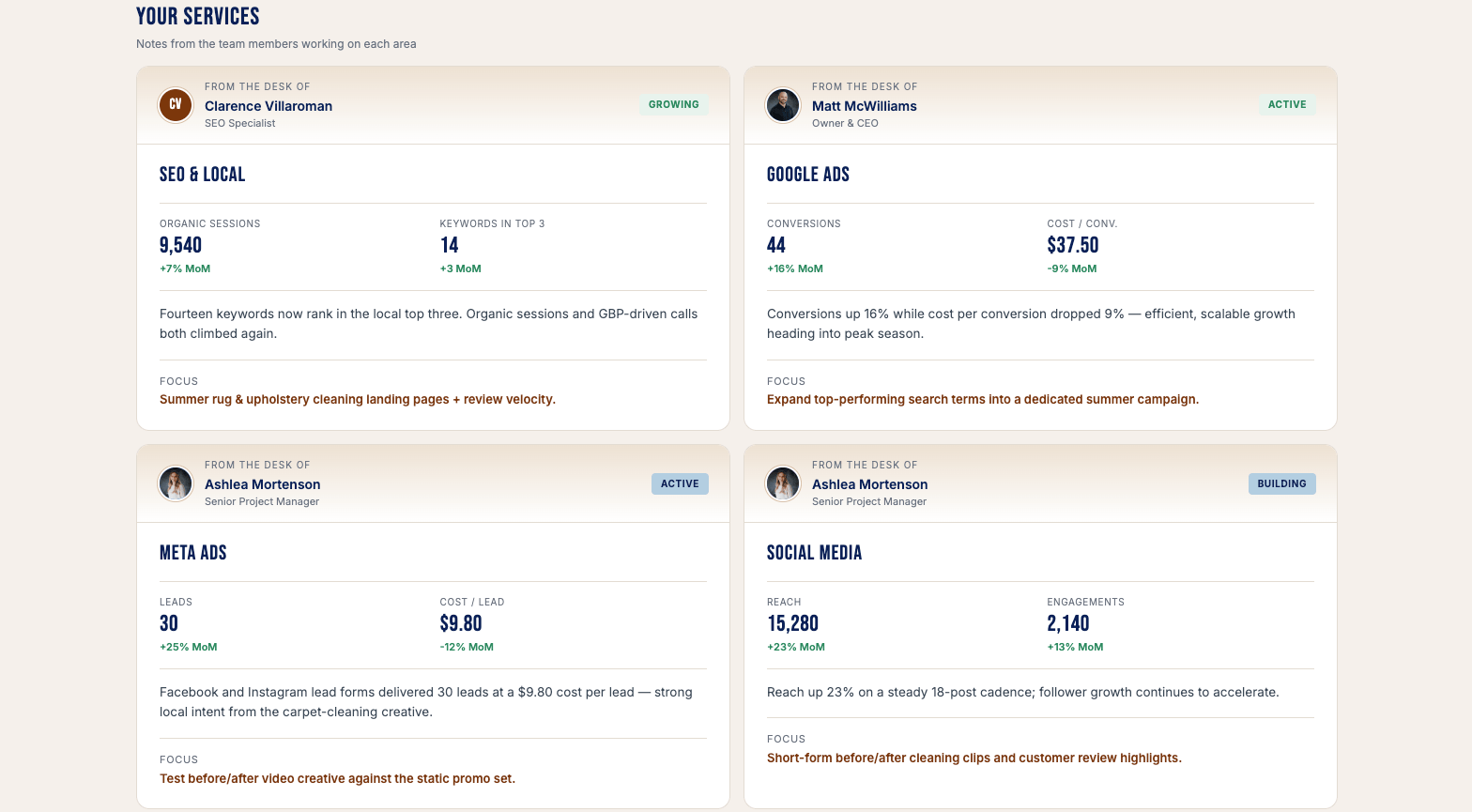
Task: Click the -9% MoM change indicator
Action: pos(1072,268)
